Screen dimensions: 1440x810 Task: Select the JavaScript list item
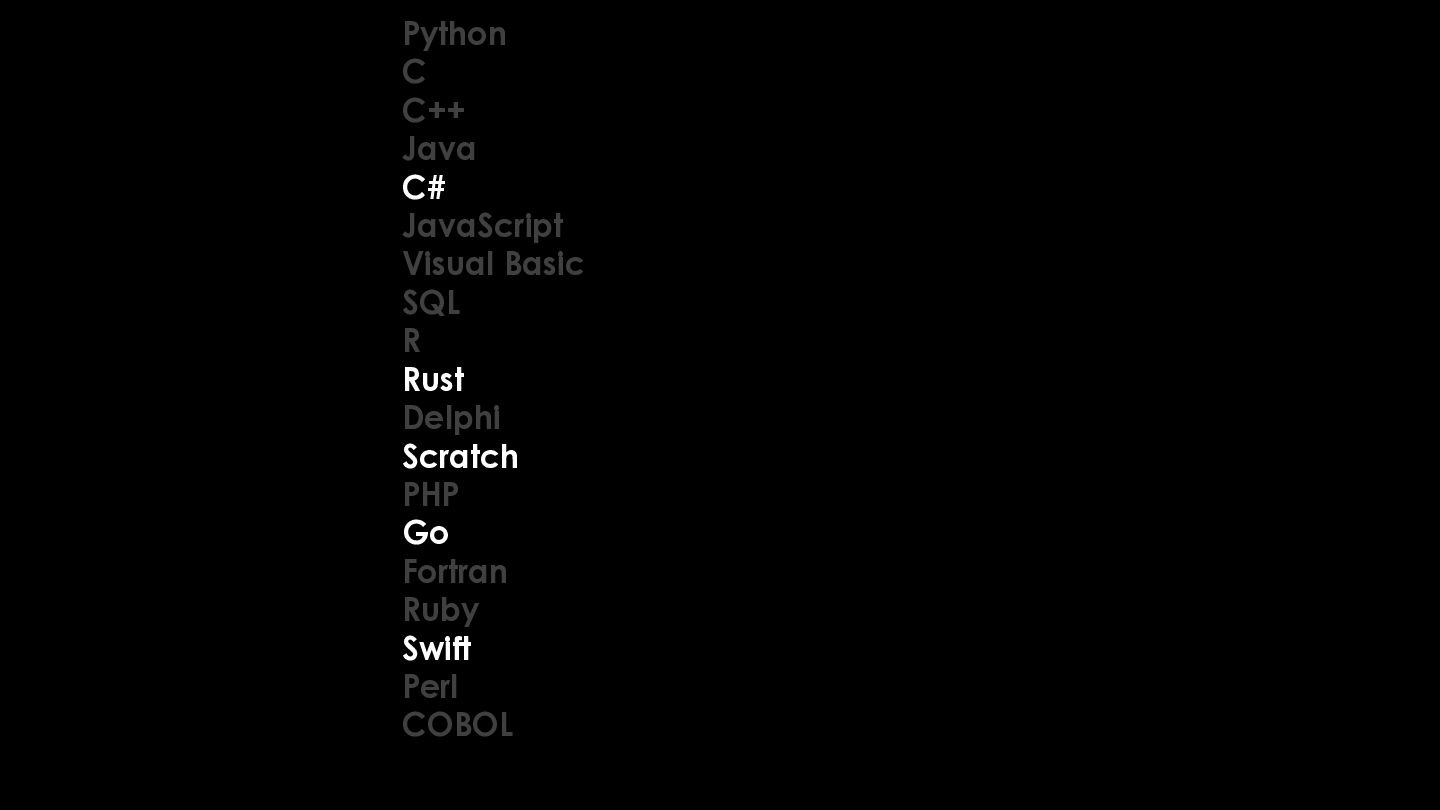482,227
